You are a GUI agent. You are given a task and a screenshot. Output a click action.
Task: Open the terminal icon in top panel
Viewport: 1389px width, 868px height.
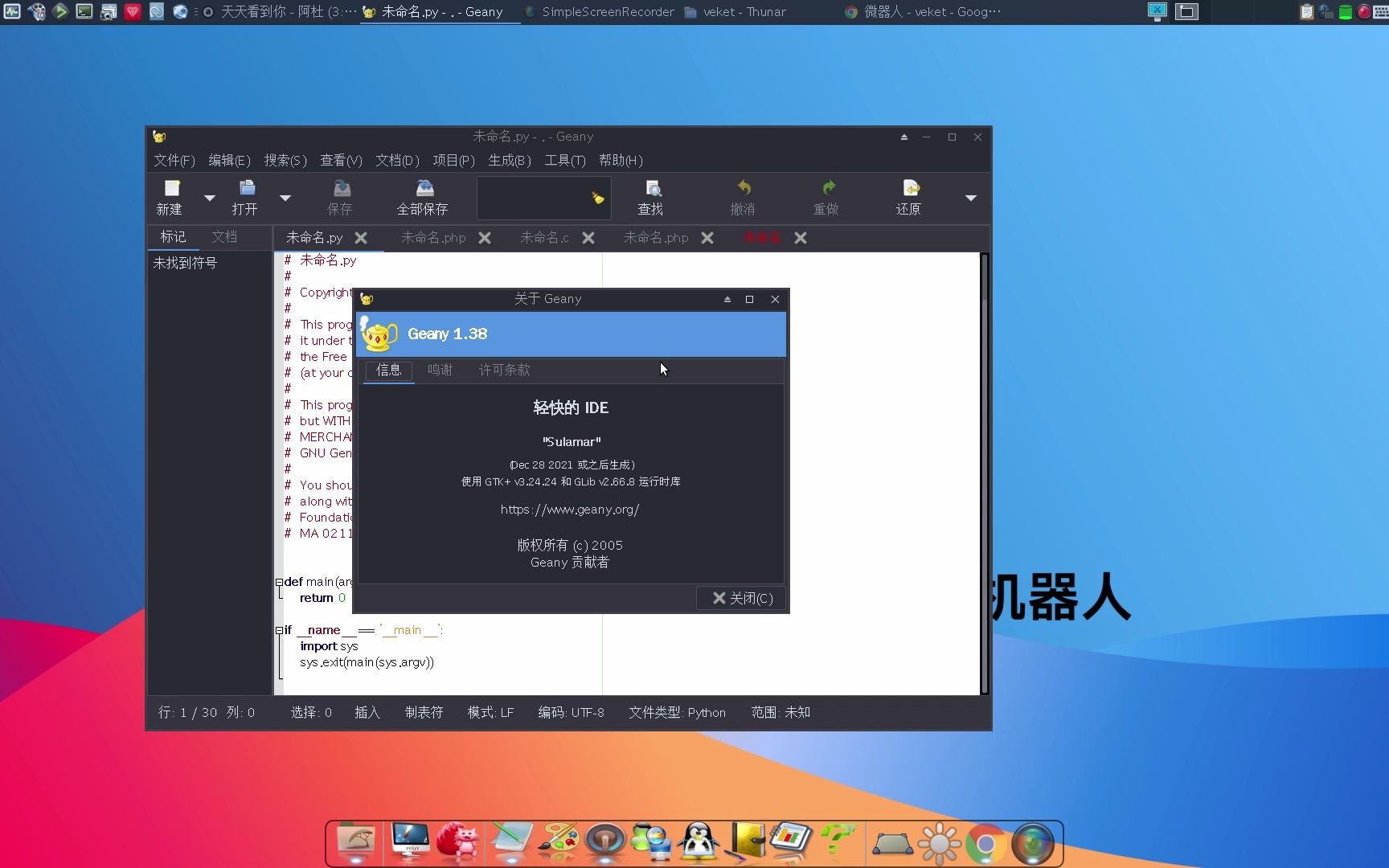(x=84, y=11)
